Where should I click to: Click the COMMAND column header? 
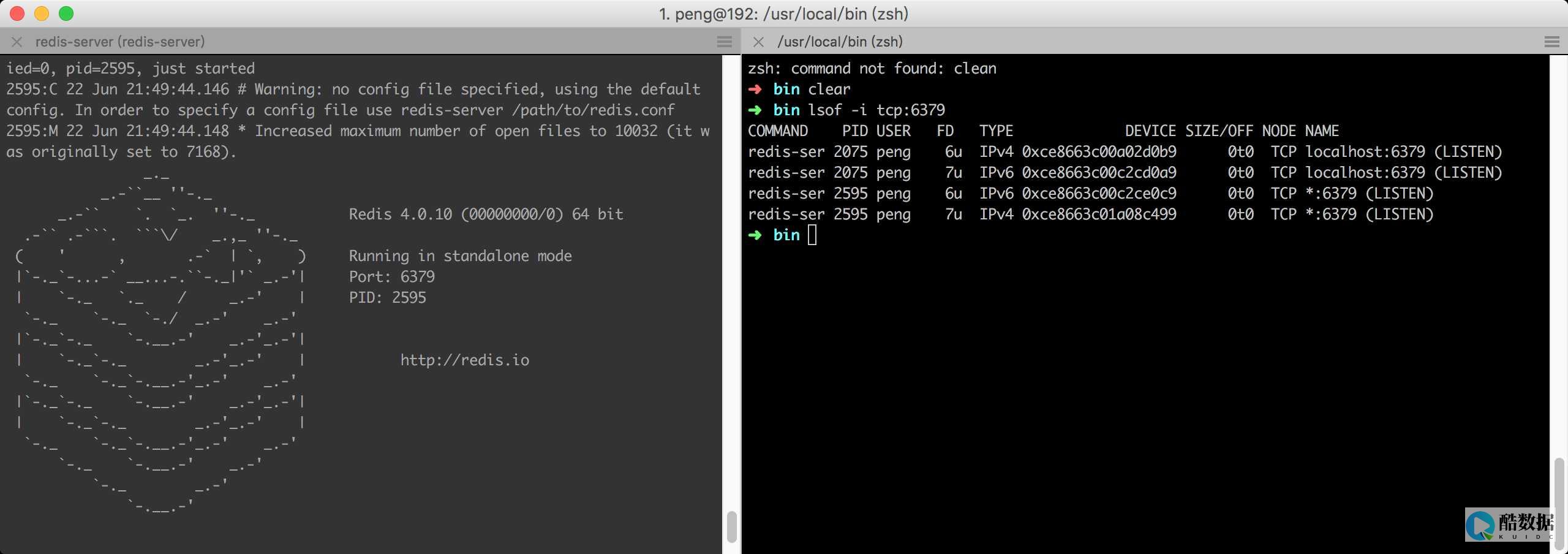pyautogui.click(x=778, y=131)
